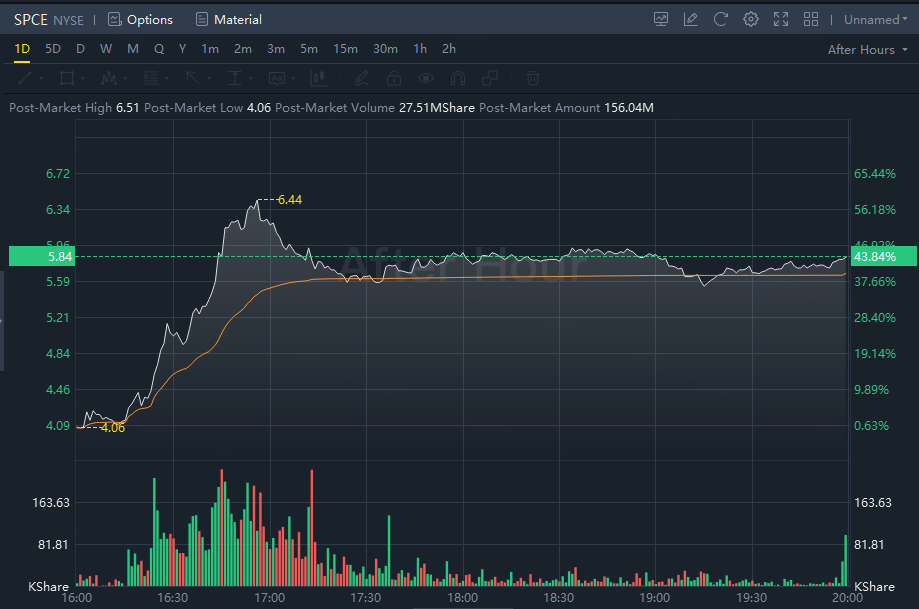Viewport: 919px width, 609px height.
Task: Select the 15m interval
Action: (x=345, y=49)
